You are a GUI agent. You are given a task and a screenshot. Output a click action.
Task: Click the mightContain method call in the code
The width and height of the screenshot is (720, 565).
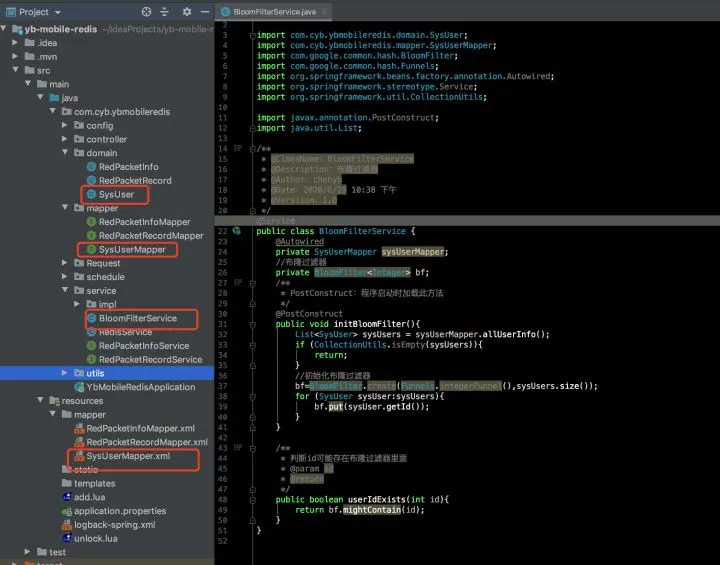(370, 509)
